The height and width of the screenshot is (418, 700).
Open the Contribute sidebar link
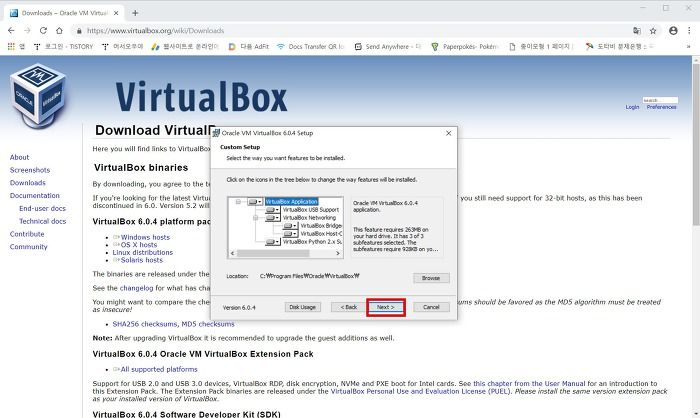tap(27, 234)
